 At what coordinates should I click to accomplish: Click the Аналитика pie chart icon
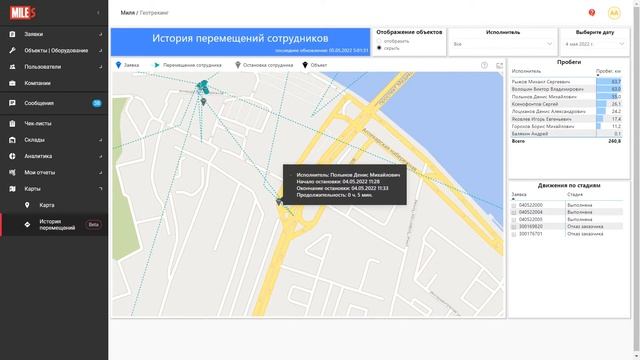[12, 156]
